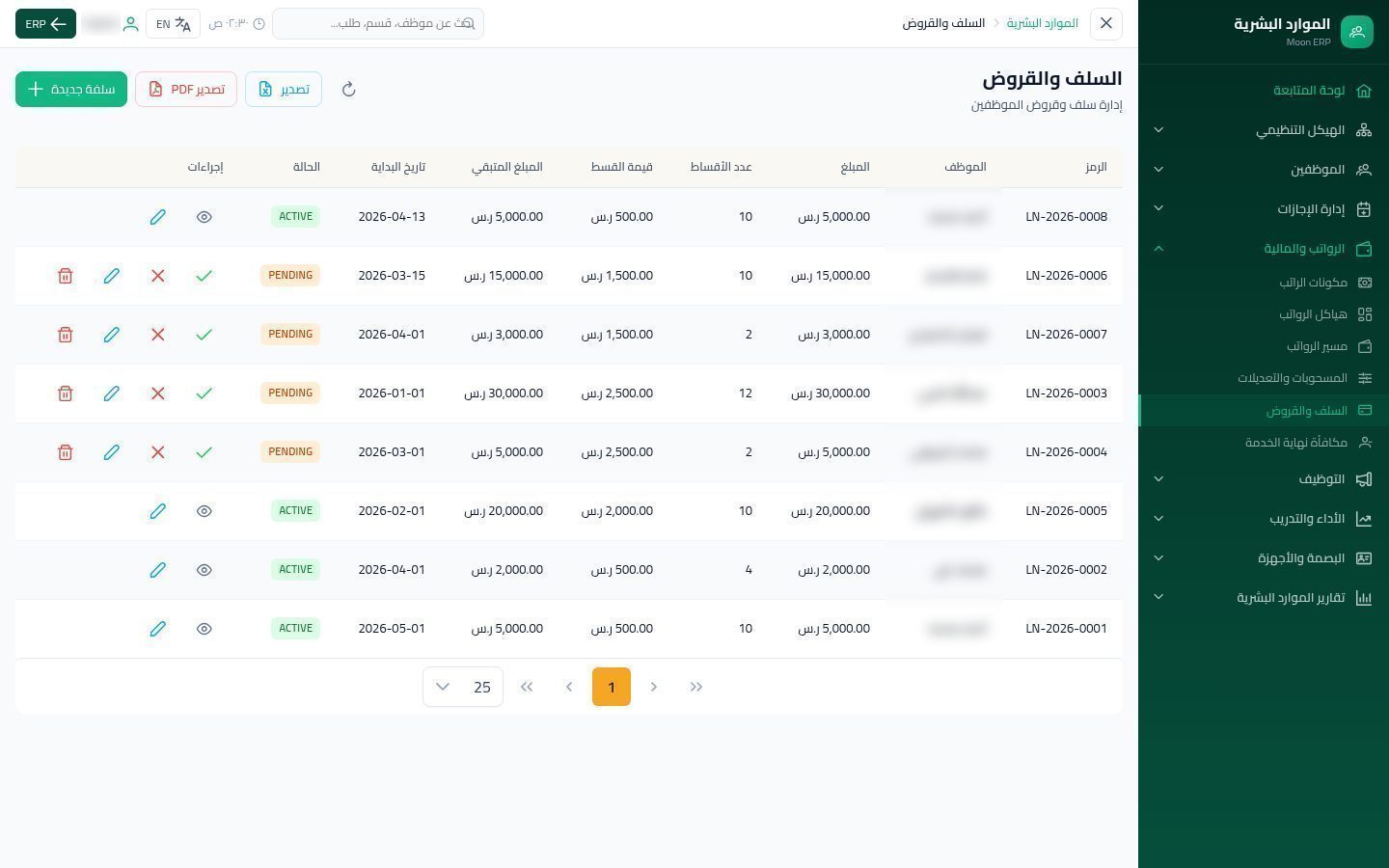Expand the تقارير الموارد البشرية sidebar section
1389x868 pixels.
pos(1264,598)
